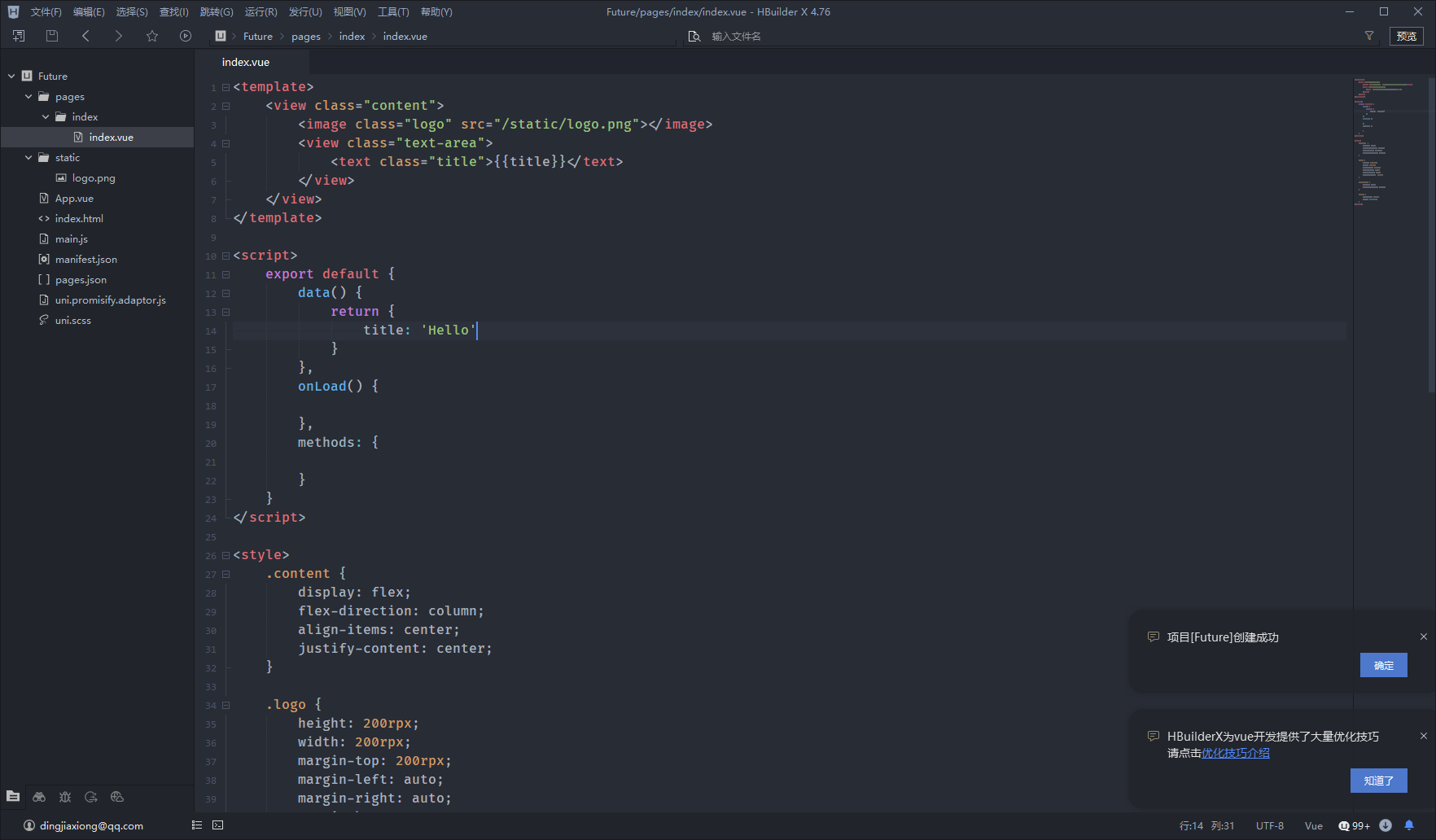
Task: Click the code minimap overview
Action: click(x=1390, y=142)
